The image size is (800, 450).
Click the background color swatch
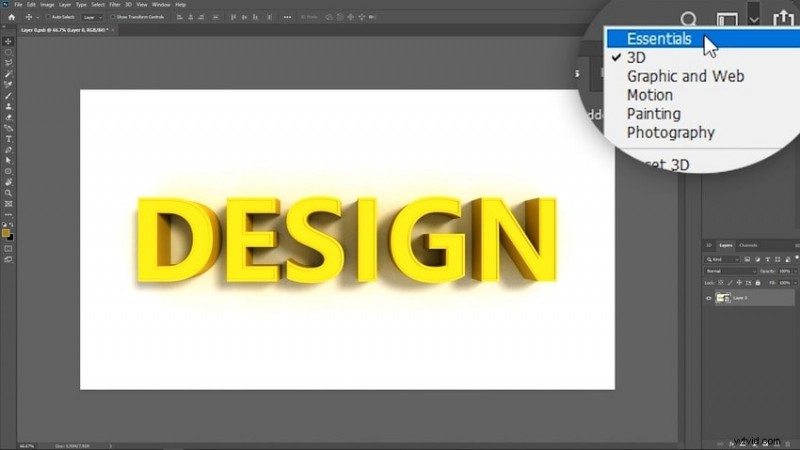pyautogui.click(x=11, y=237)
